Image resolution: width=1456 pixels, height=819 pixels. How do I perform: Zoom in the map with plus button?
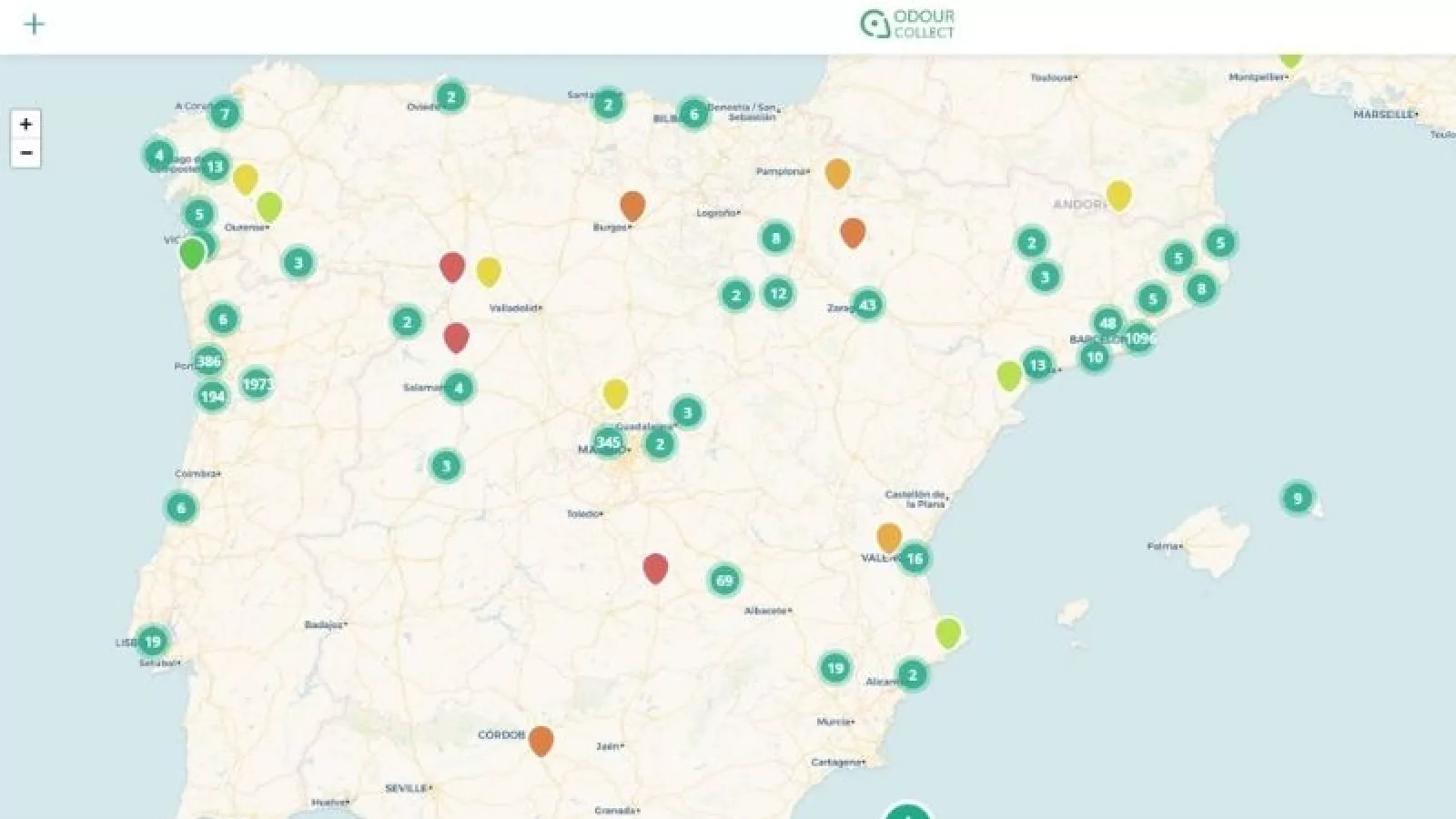[25, 124]
